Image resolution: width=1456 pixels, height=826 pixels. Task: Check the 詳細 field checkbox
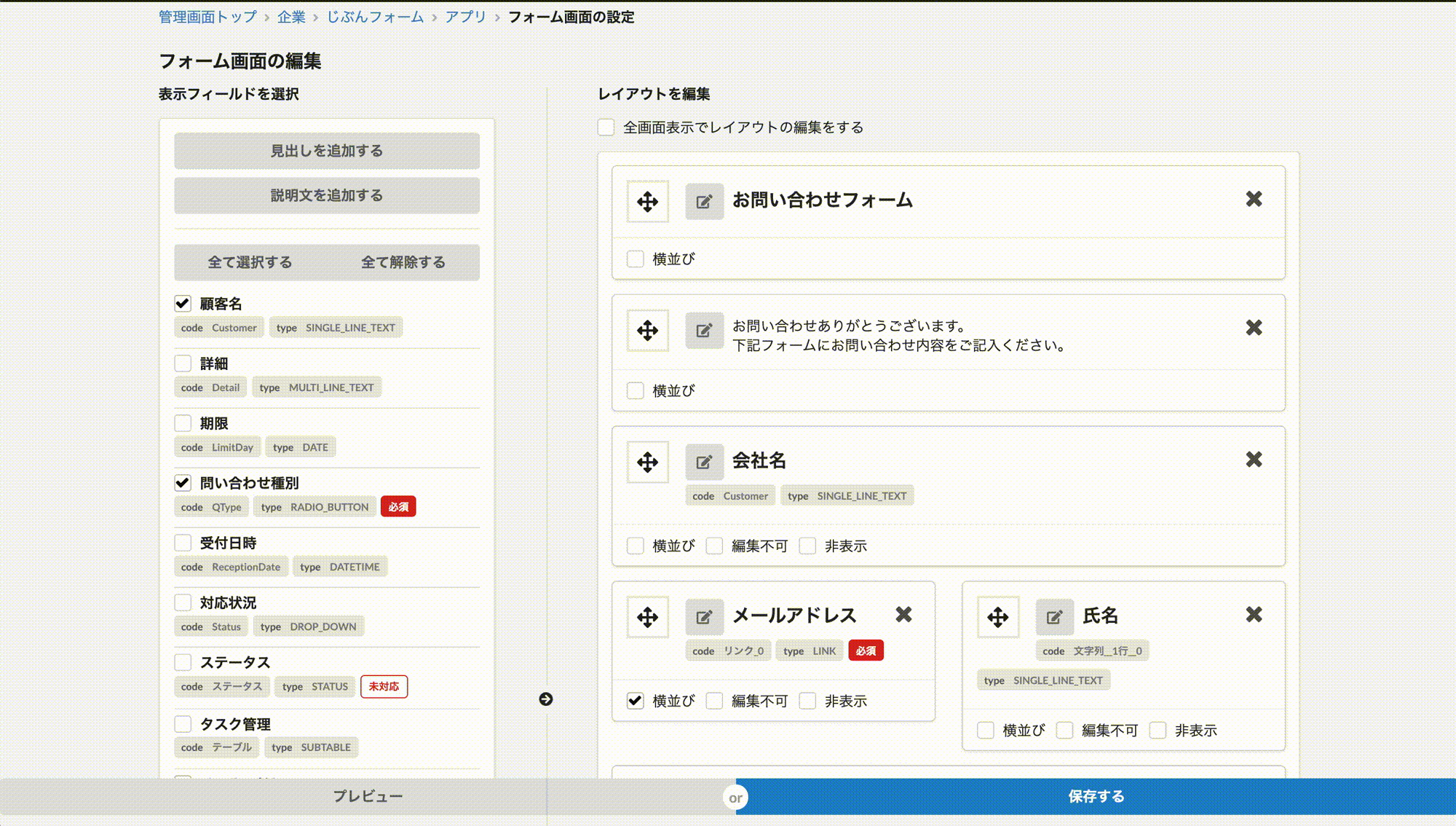(183, 363)
